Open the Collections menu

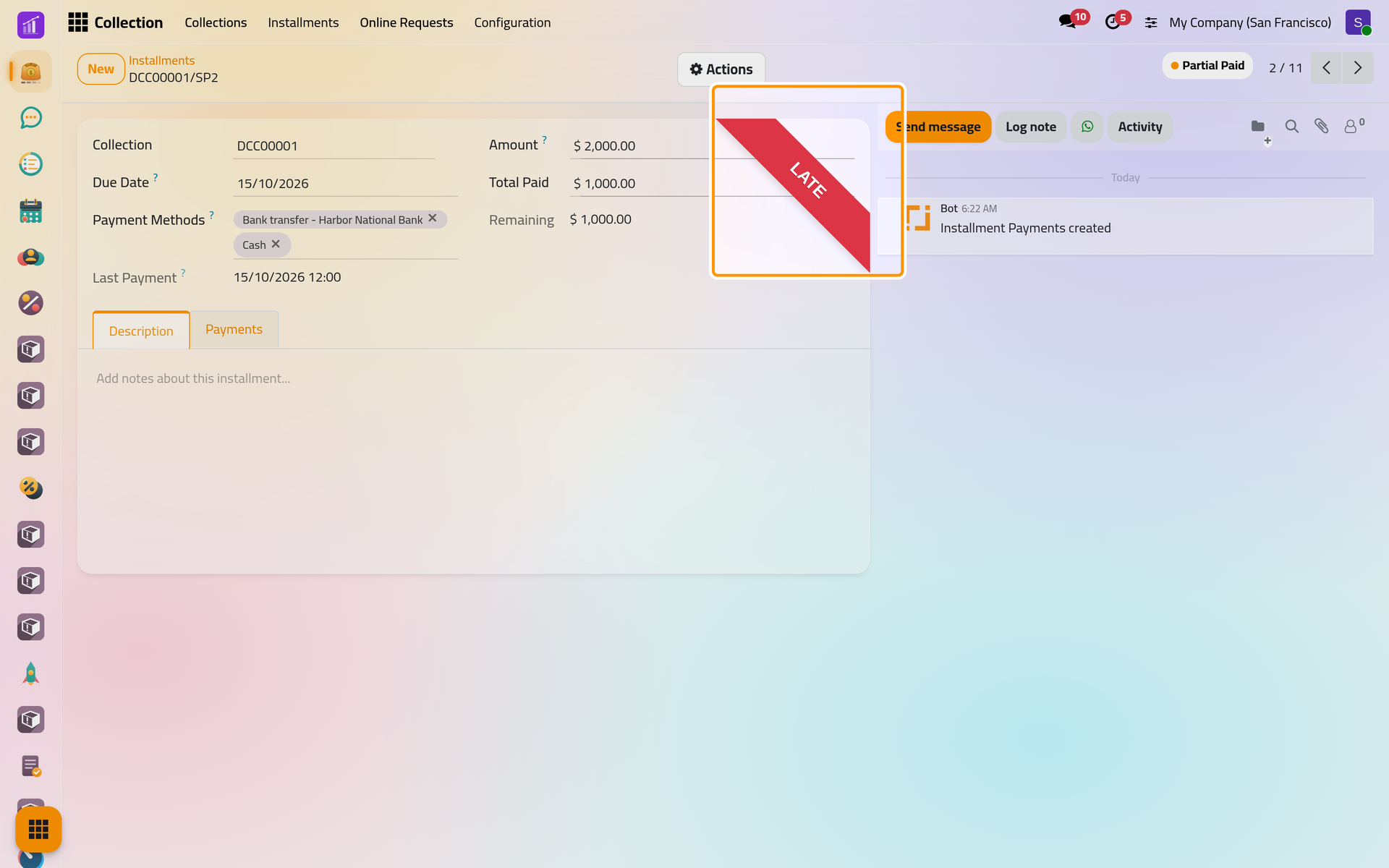216,22
